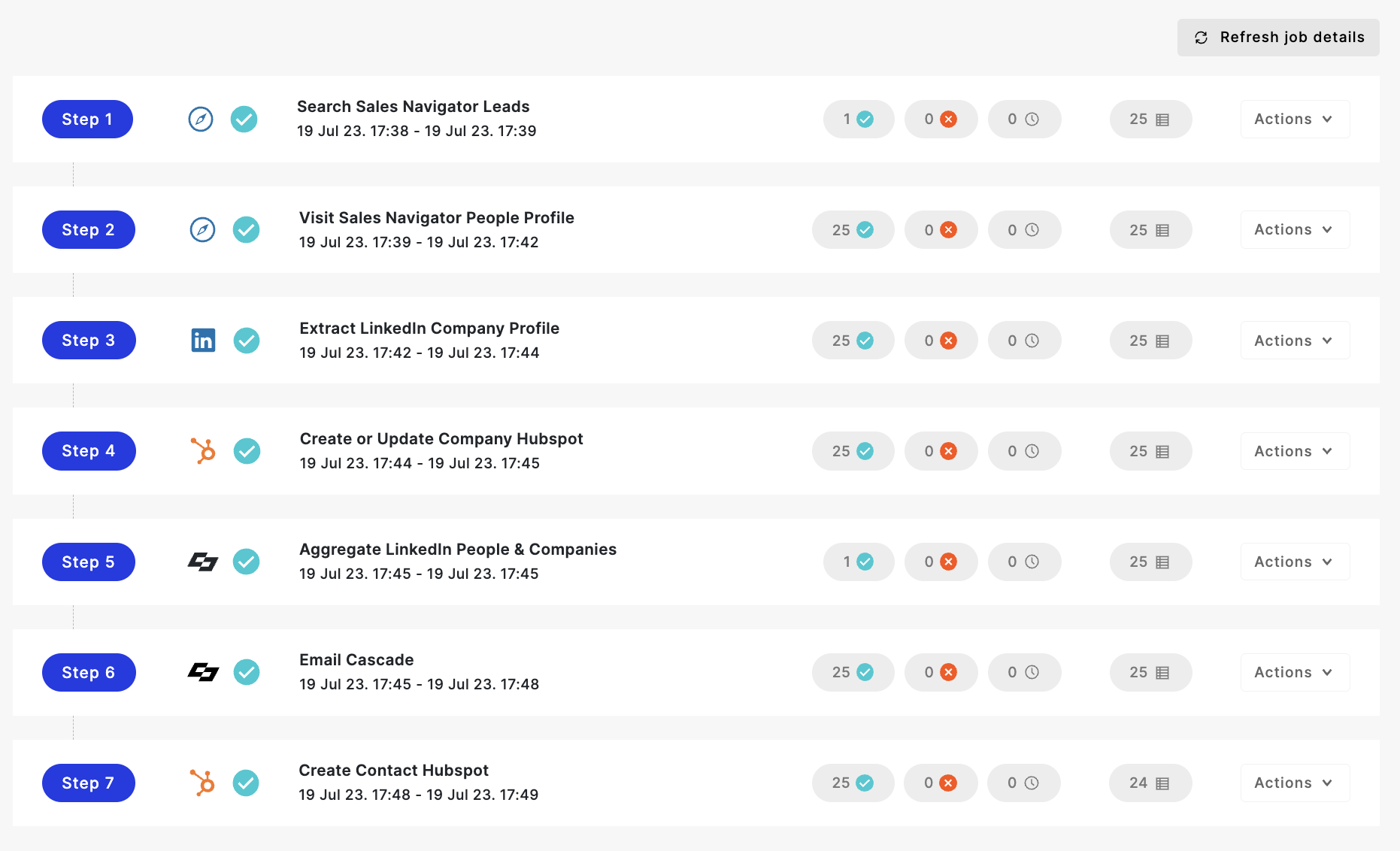Open the Step 1 results table badge showing 25
This screenshot has height=851, width=1400.
tap(1150, 119)
